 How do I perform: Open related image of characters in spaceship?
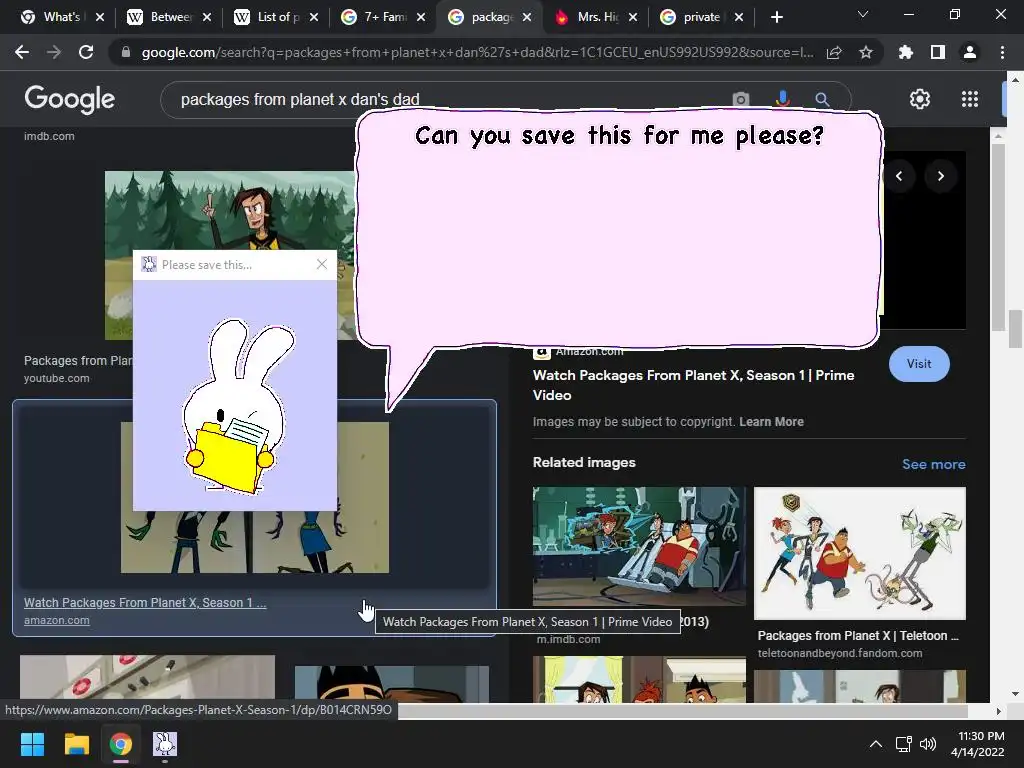pyautogui.click(x=639, y=546)
